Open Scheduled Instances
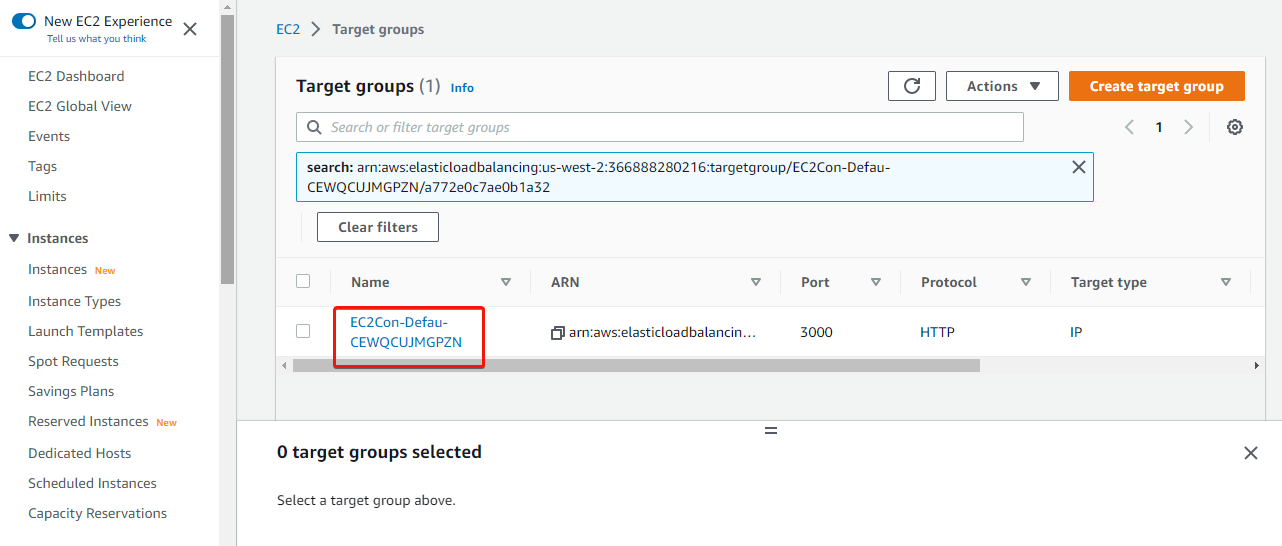The image size is (1282, 546). coord(92,483)
